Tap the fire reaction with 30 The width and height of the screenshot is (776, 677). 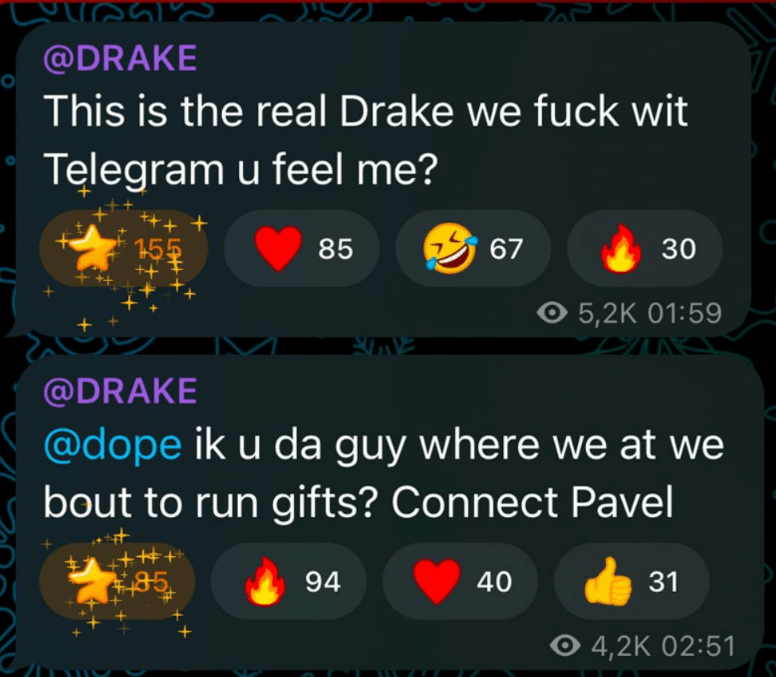click(x=644, y=248)
